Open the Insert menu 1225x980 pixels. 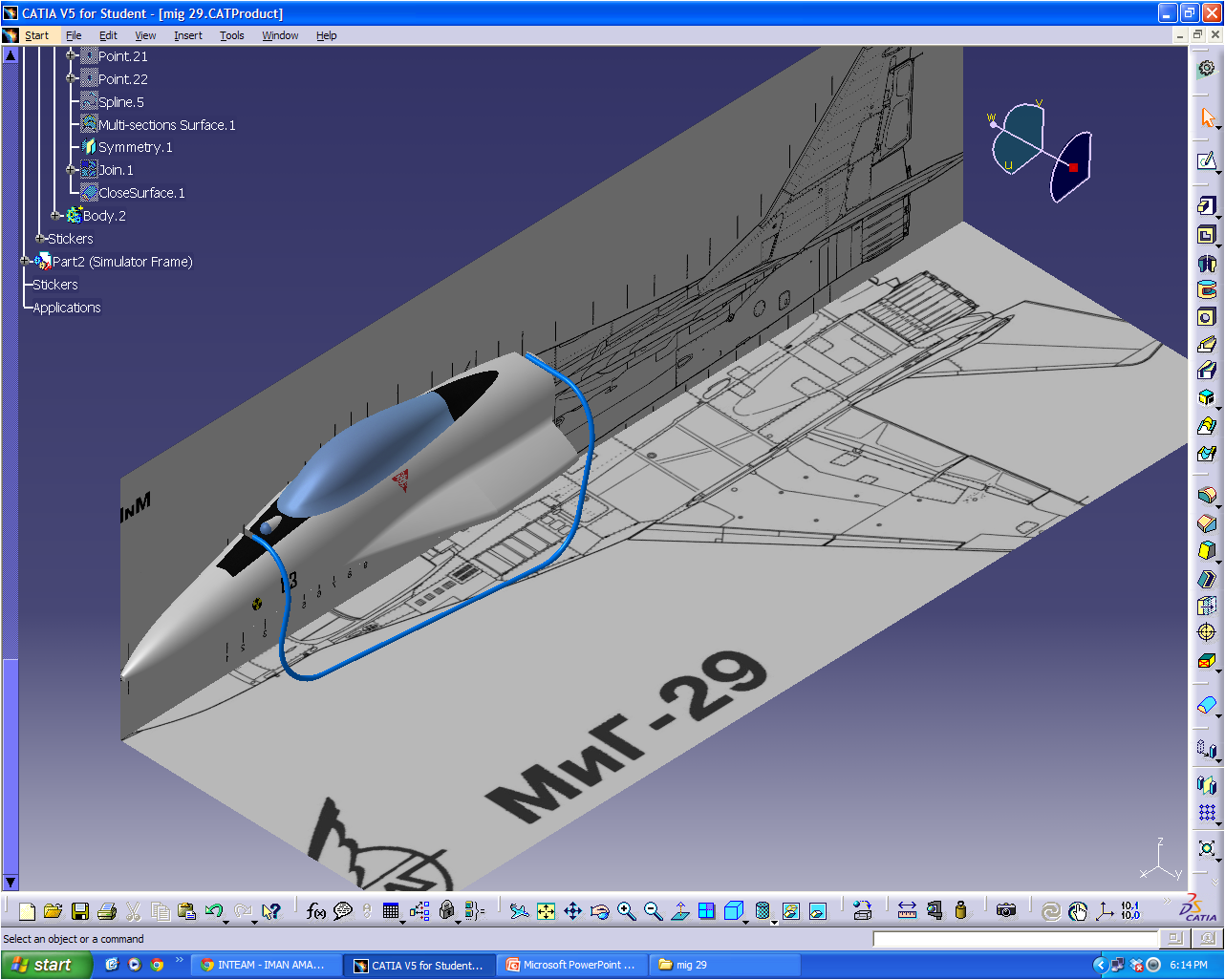coord(187,35)
